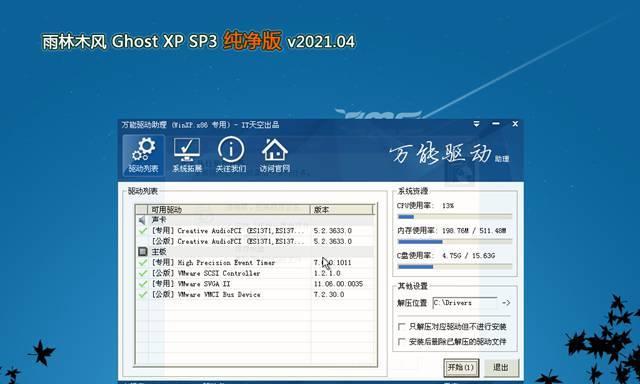
Task: Select the 声卡 category row label
Action: click(x=159, y=220)
